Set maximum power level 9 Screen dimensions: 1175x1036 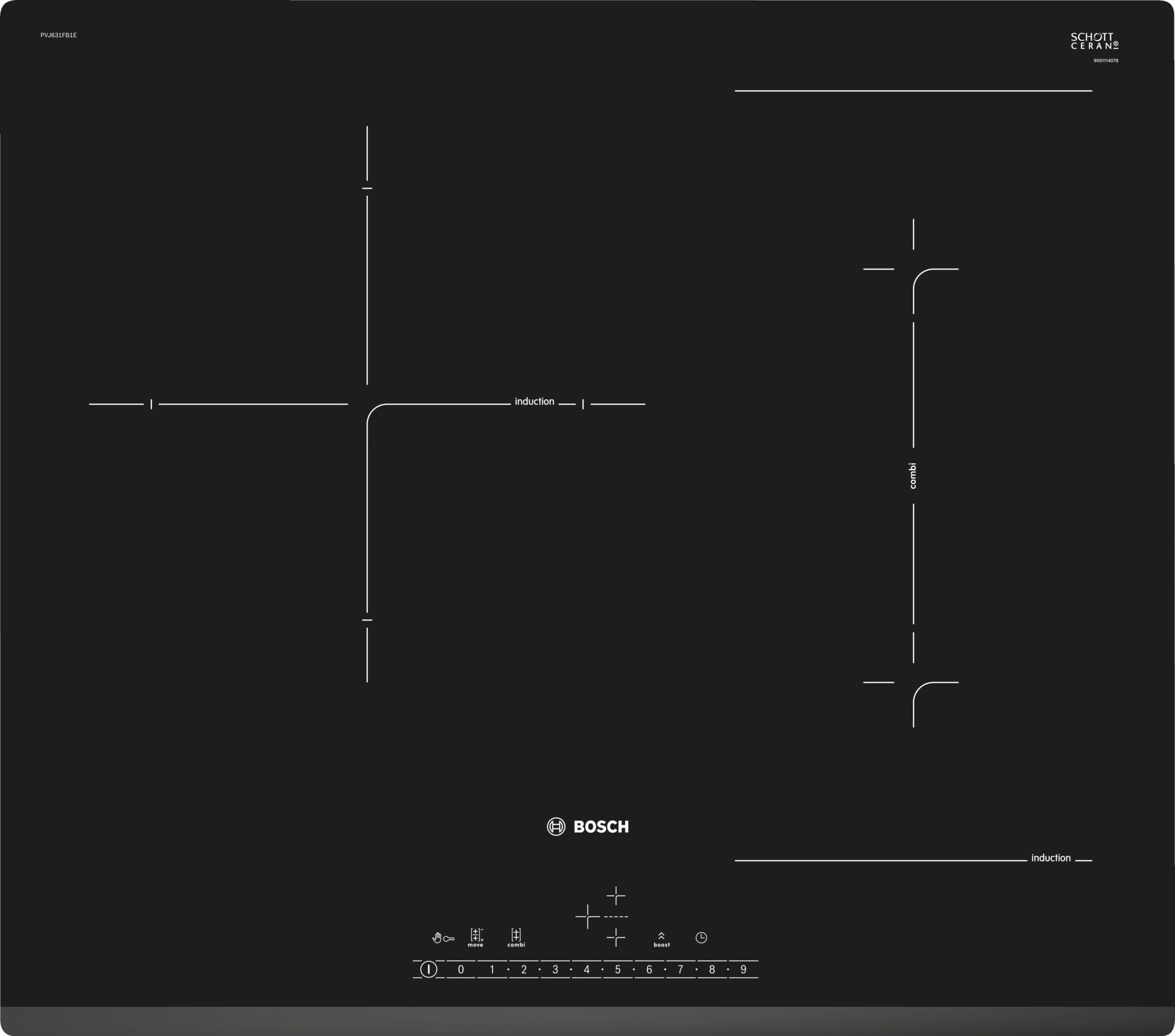(743, 970)
